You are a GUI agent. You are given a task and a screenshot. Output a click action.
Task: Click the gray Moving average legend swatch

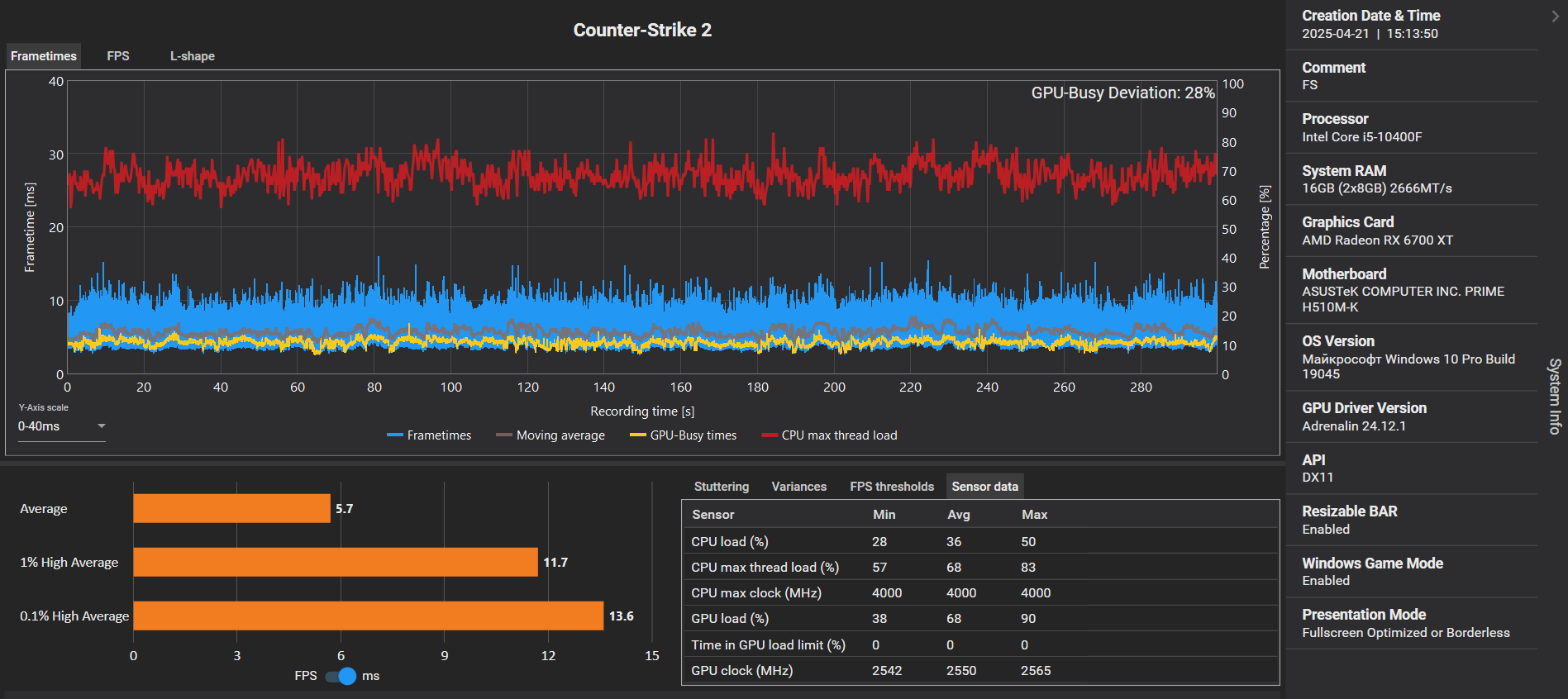504,435
